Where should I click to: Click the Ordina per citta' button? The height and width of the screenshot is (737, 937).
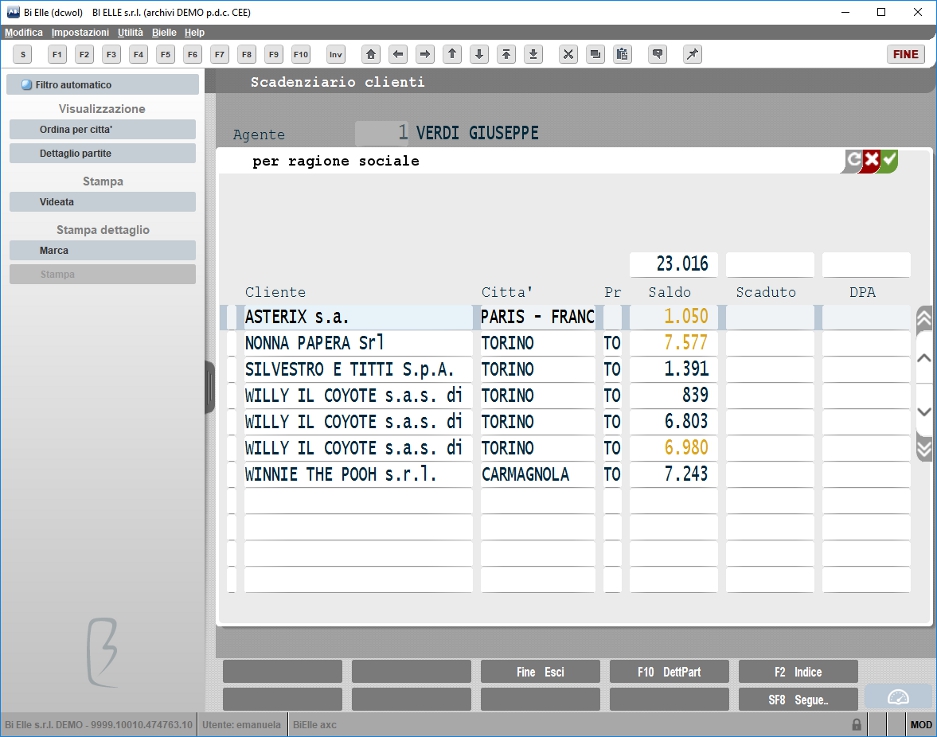point(103,129)
